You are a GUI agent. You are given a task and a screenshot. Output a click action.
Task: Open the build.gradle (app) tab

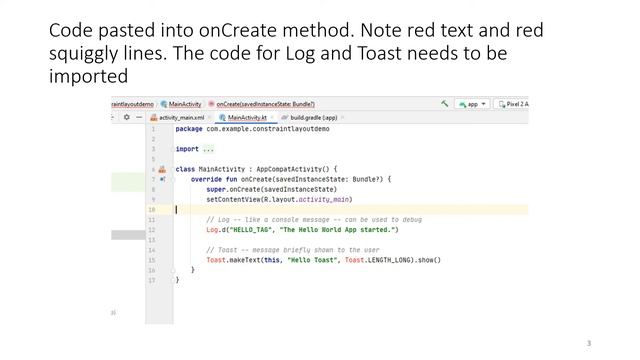(309, 118)
